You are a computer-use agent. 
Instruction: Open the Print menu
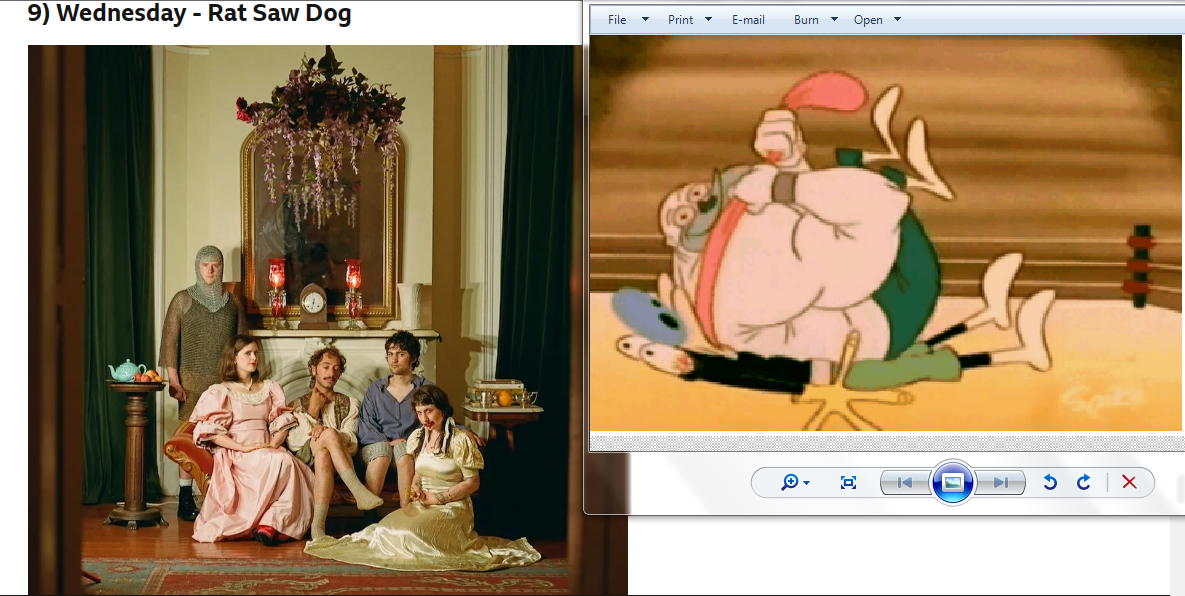(x=680, y=20)
